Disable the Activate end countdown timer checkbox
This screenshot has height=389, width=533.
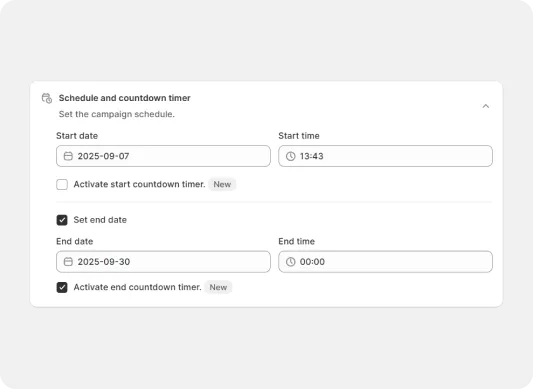click(x=62, y=287)
